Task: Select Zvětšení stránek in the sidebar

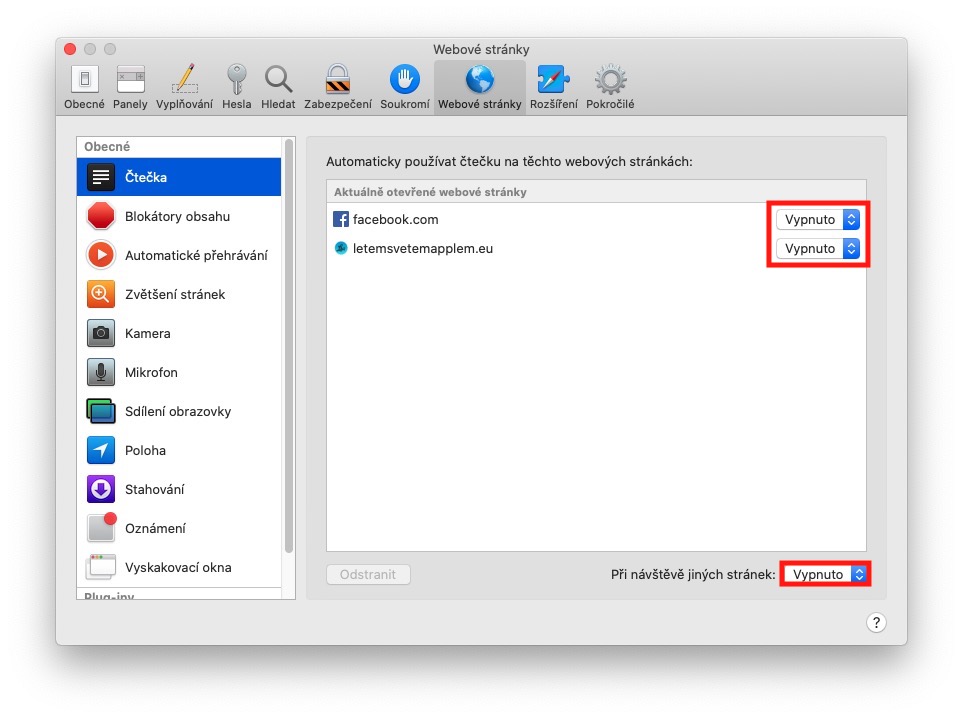Action: pyautogui.click(x=179, y=294)
